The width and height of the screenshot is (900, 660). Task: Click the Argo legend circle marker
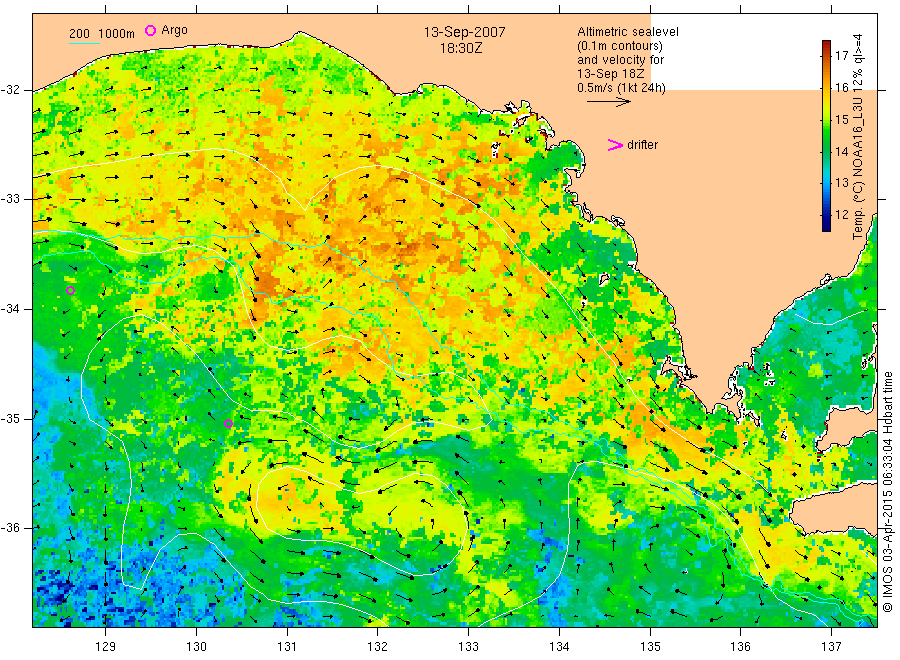(150, 30)
